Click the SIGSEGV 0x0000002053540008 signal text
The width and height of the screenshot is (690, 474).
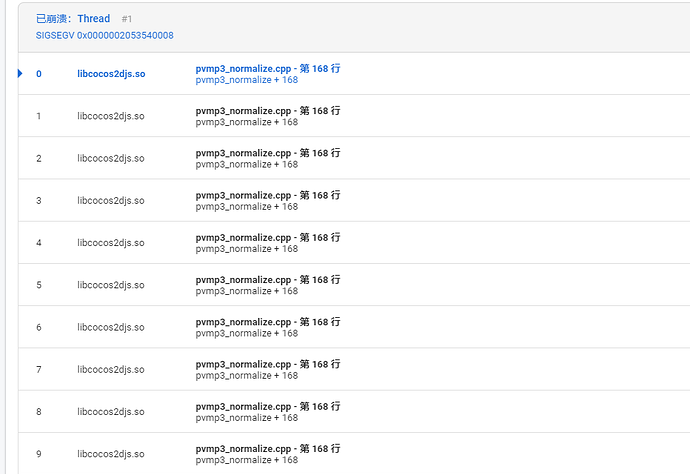105,35
